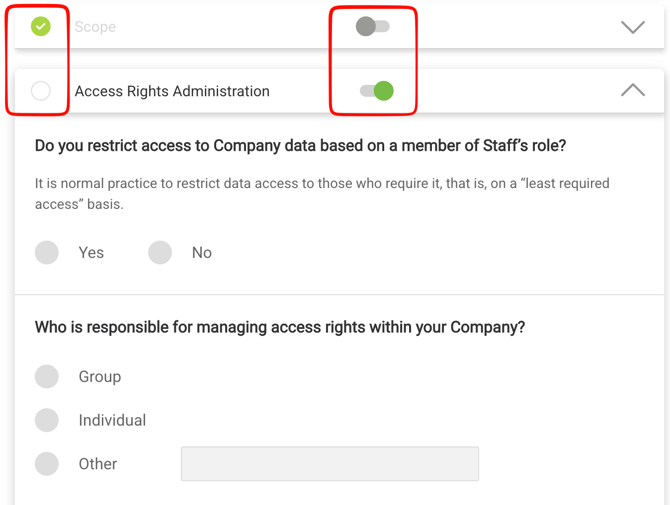Viewport: 670px width, 505px height.
Task: Click the "Individual" option label text
Action: [112, 421]
